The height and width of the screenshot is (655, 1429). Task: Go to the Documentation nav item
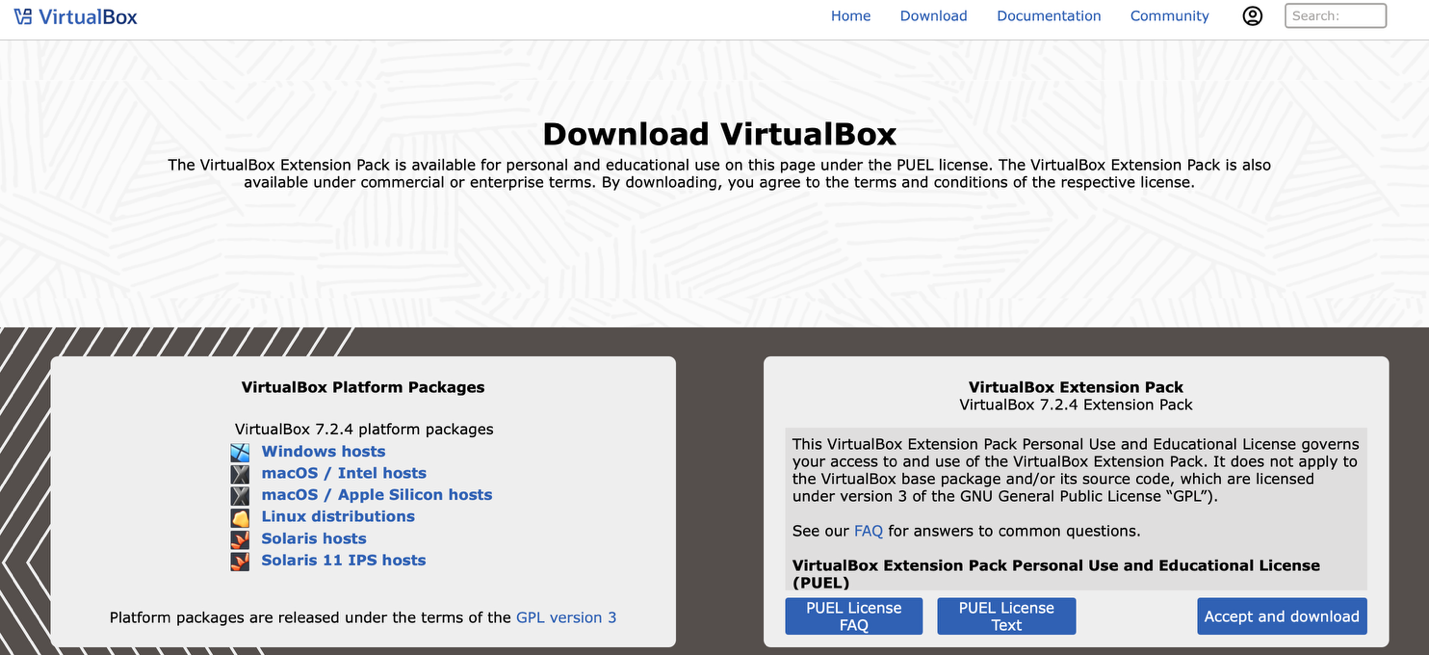pos(1048,16)
